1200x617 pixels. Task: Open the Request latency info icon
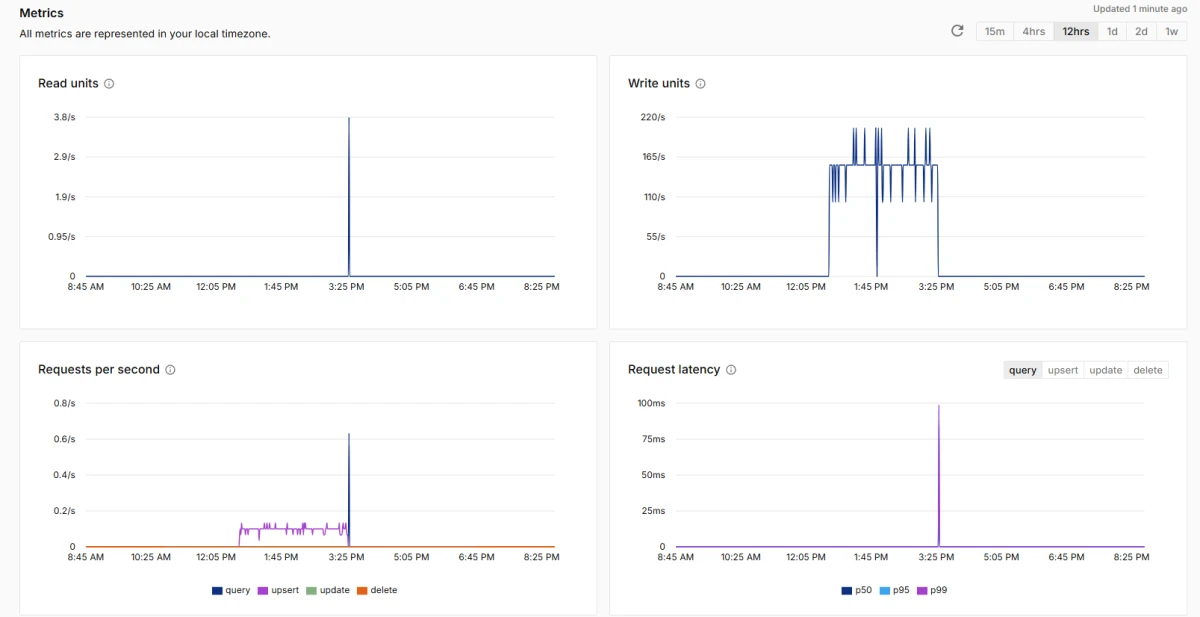(x=731, y=370)
